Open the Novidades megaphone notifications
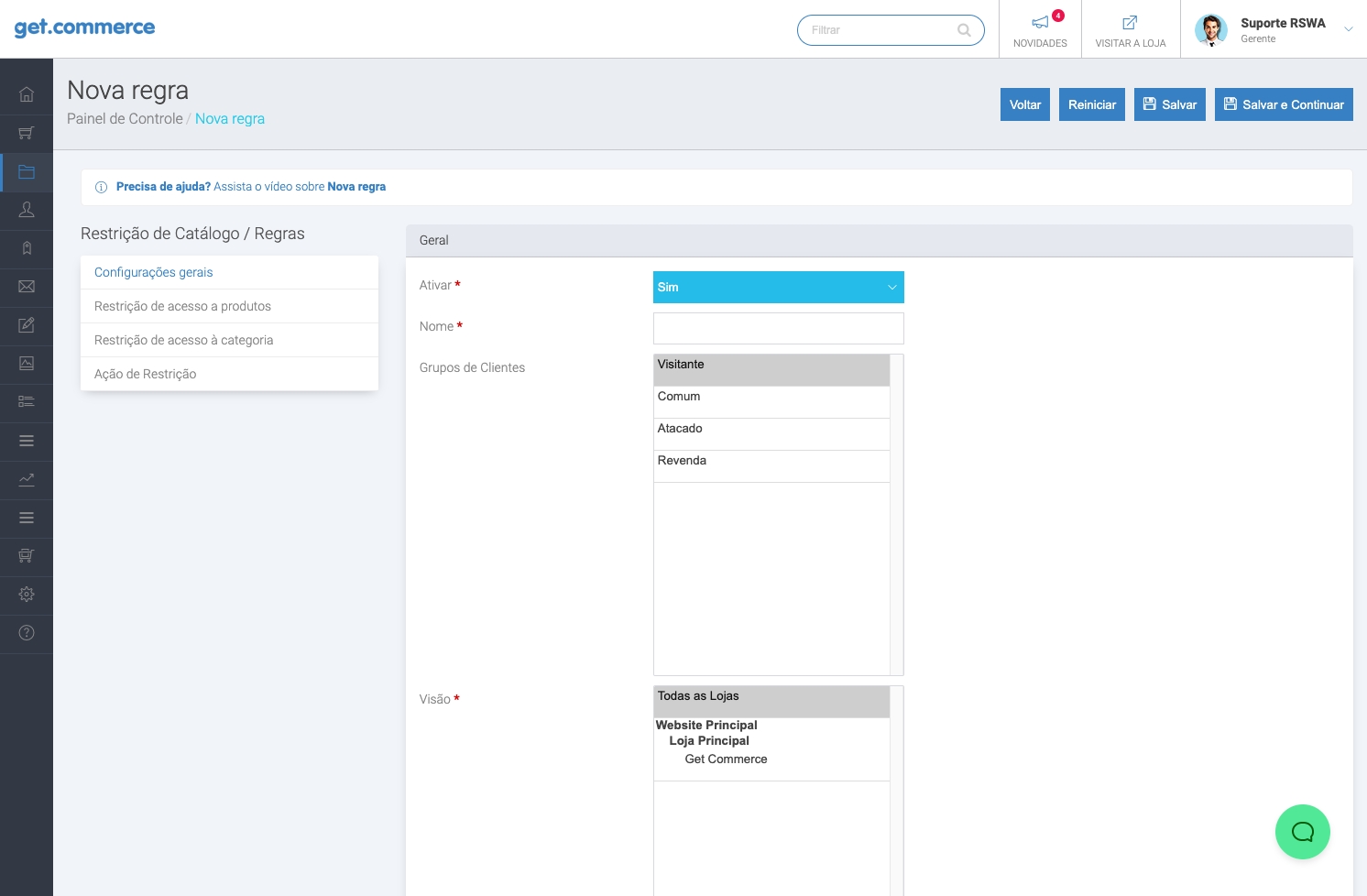Viewport: 1367px width, 896px height. pyautogui.click(x=1040, y=29)
